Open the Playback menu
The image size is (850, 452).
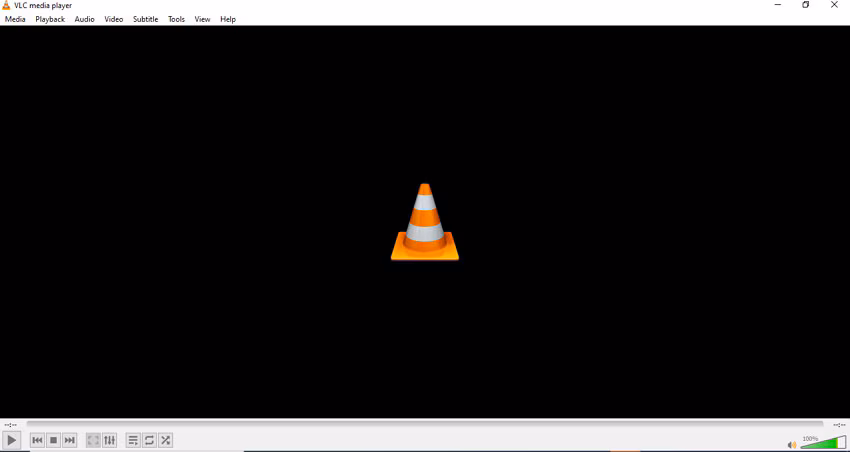pos(50,19)
